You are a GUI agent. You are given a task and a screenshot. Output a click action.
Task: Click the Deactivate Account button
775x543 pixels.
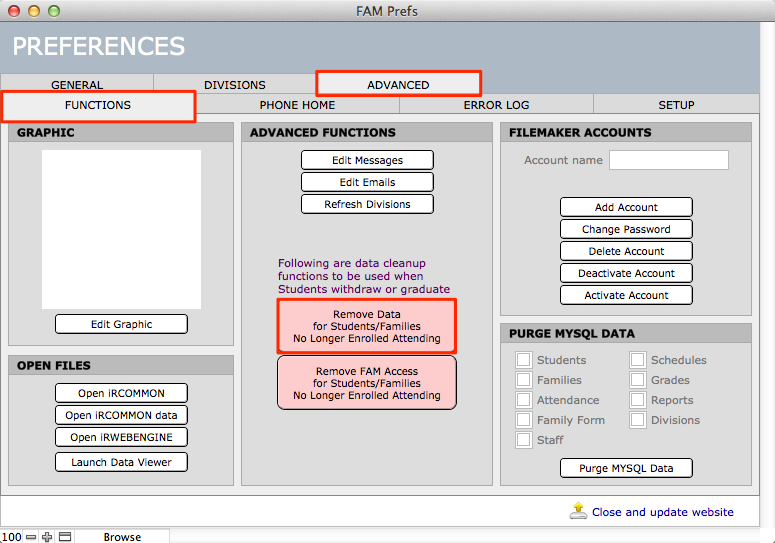(626, 273)
